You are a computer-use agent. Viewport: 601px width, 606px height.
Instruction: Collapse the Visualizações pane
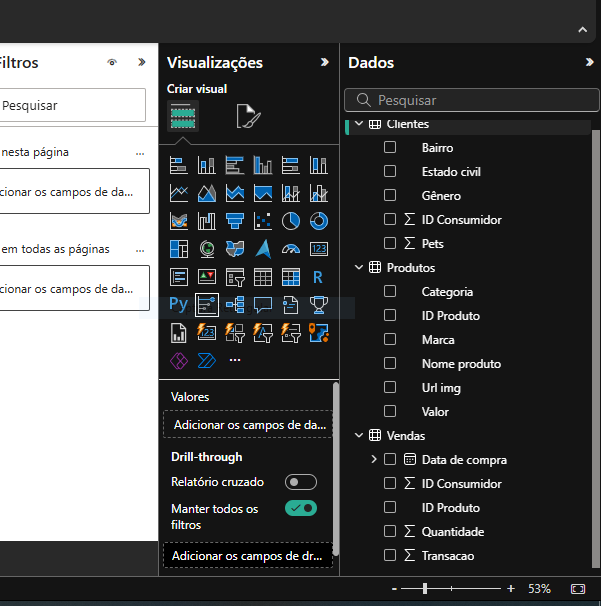[324, 62]
